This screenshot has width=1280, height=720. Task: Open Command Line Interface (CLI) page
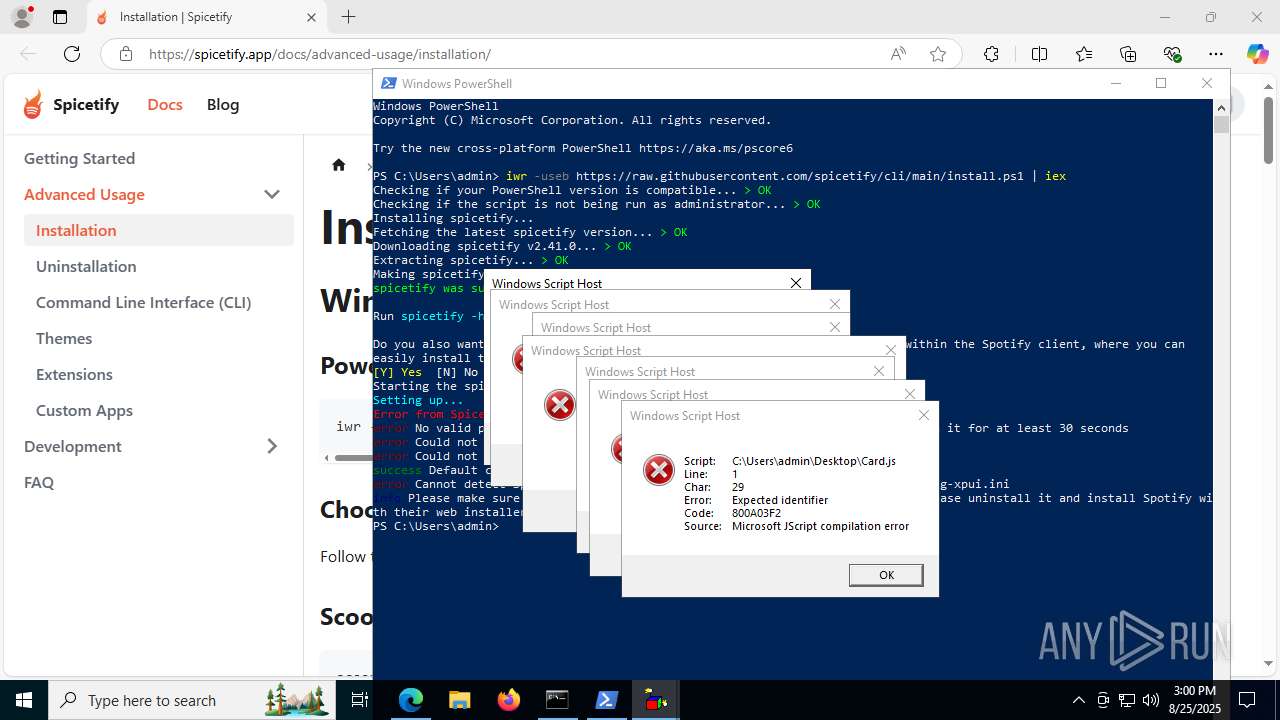click(144, 302)
